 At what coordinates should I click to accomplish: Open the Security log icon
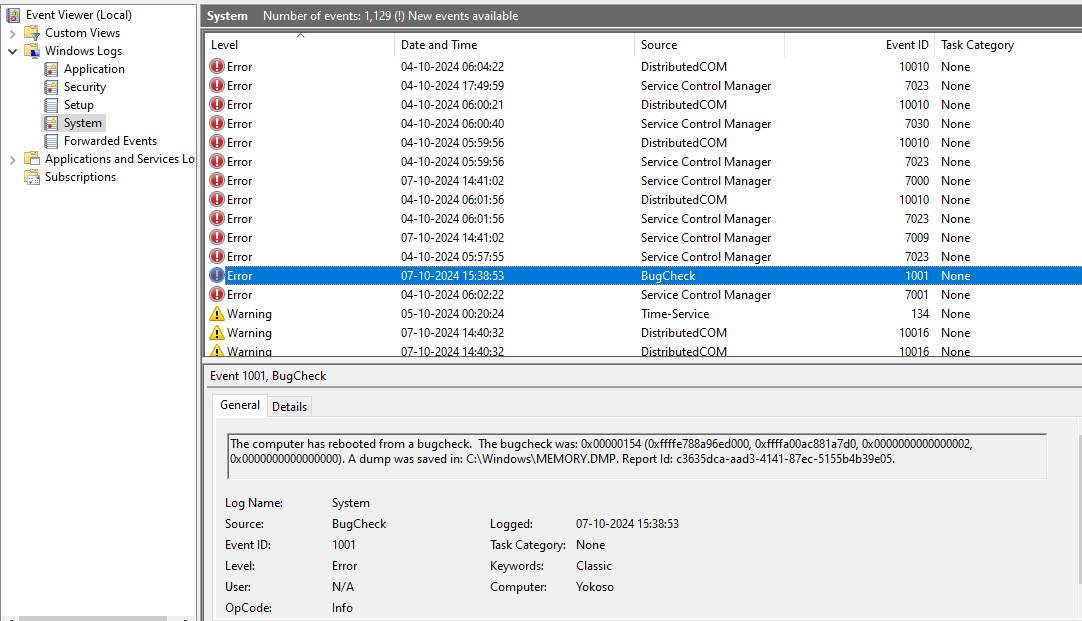(x=51, y=87)
